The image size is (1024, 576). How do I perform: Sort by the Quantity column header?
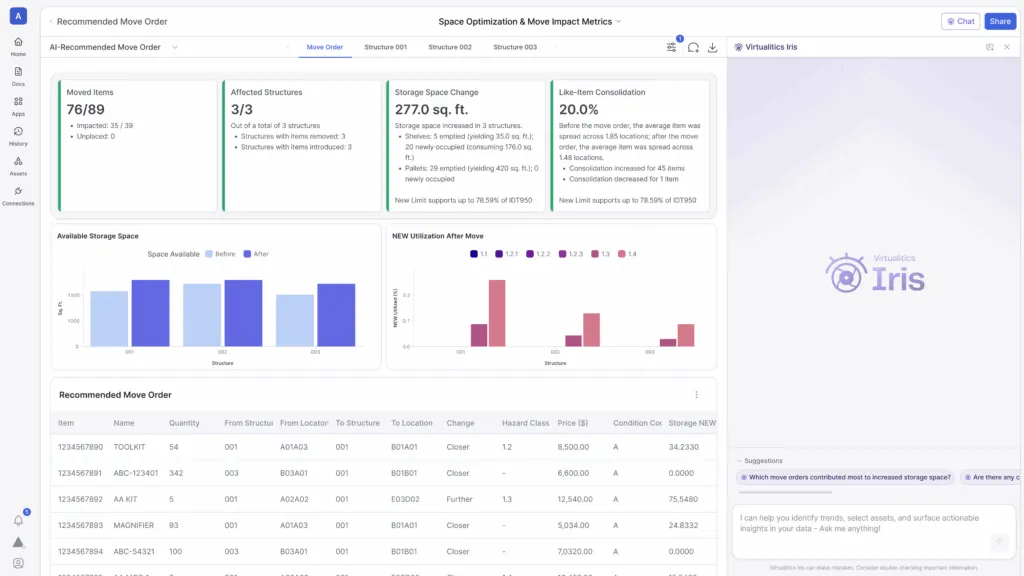184,423
